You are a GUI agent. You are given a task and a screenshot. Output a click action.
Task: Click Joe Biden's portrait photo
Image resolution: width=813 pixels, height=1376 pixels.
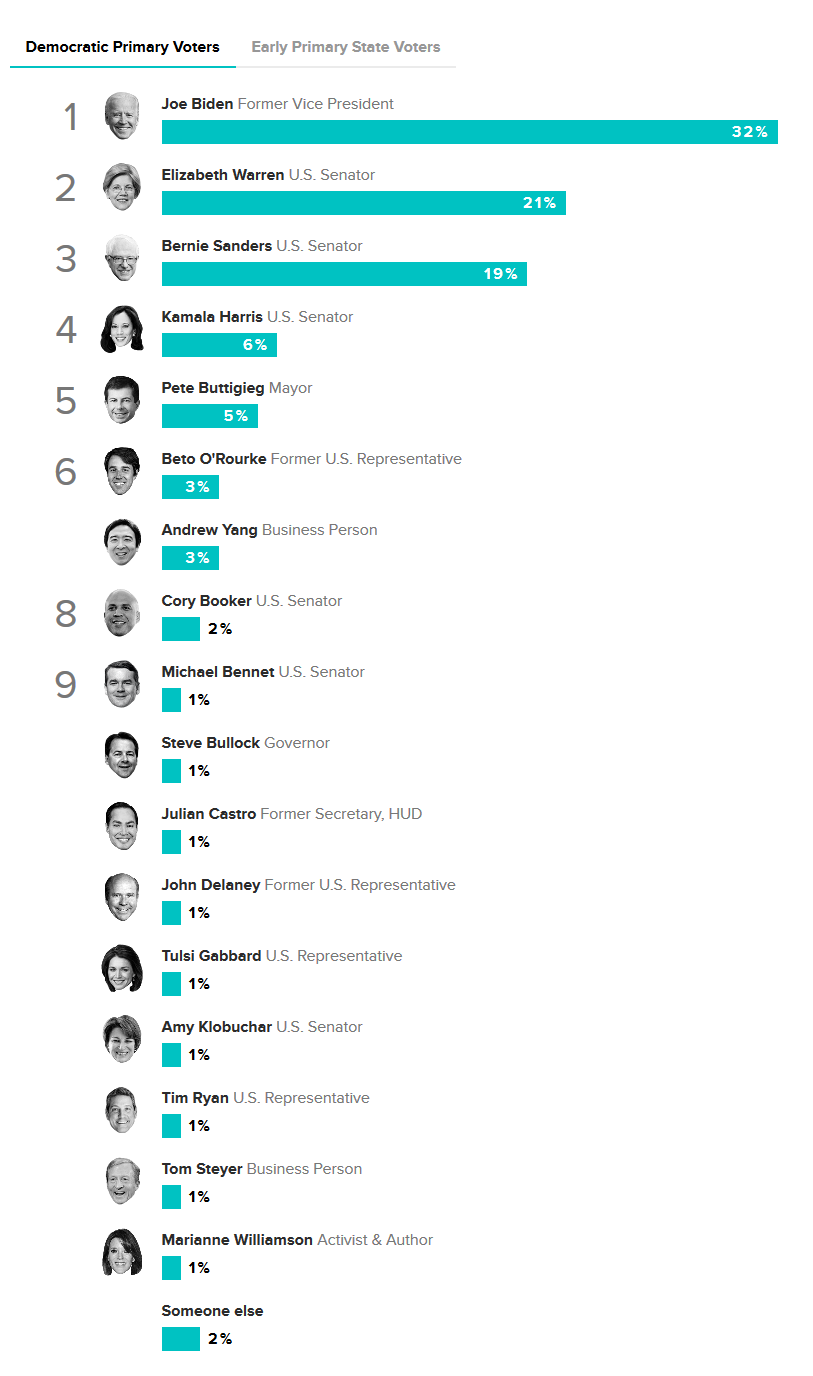pyautogui.click(x=122, y=116)
